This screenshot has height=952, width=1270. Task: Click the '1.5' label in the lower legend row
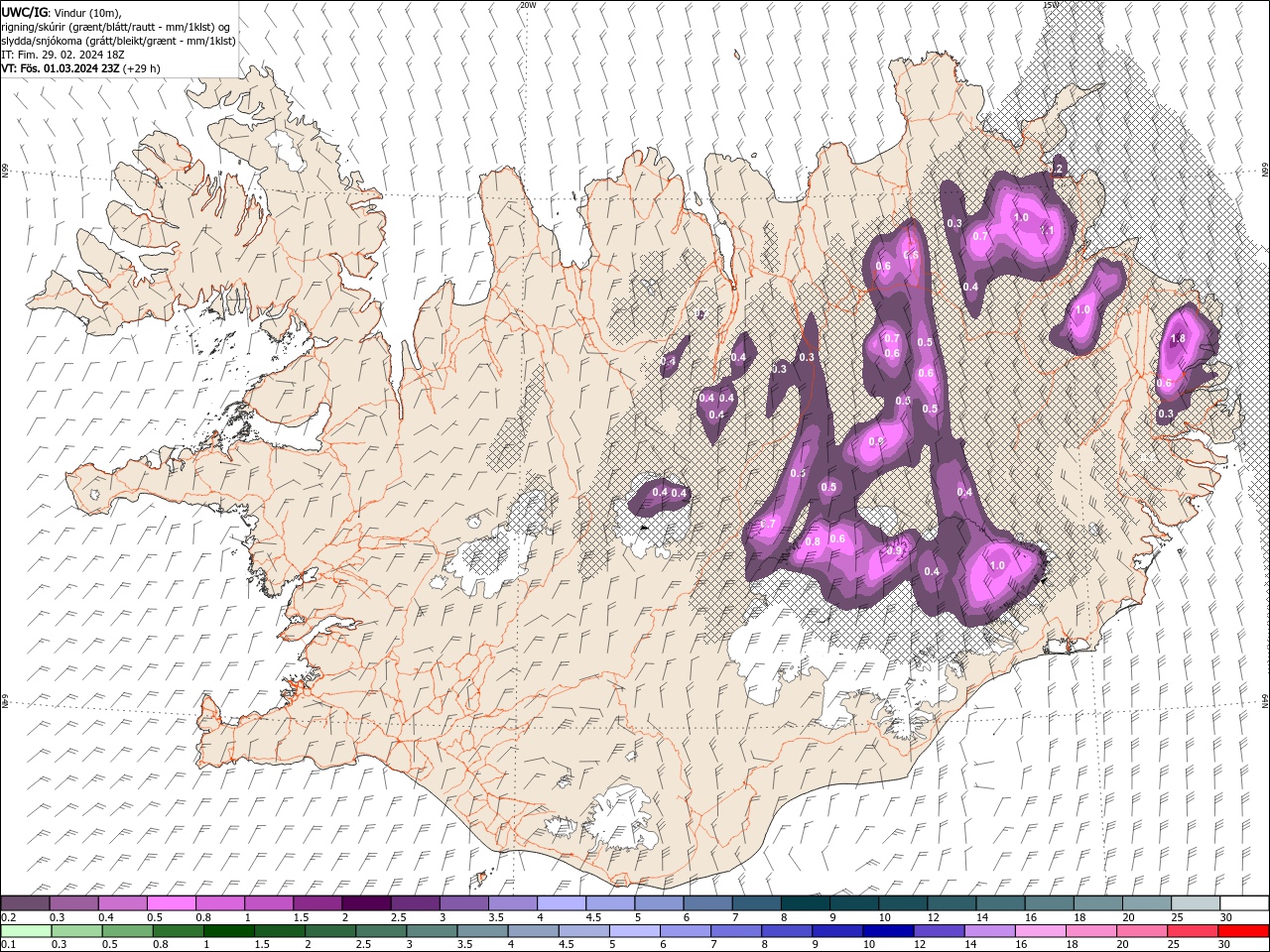click(x=262, y=945)
